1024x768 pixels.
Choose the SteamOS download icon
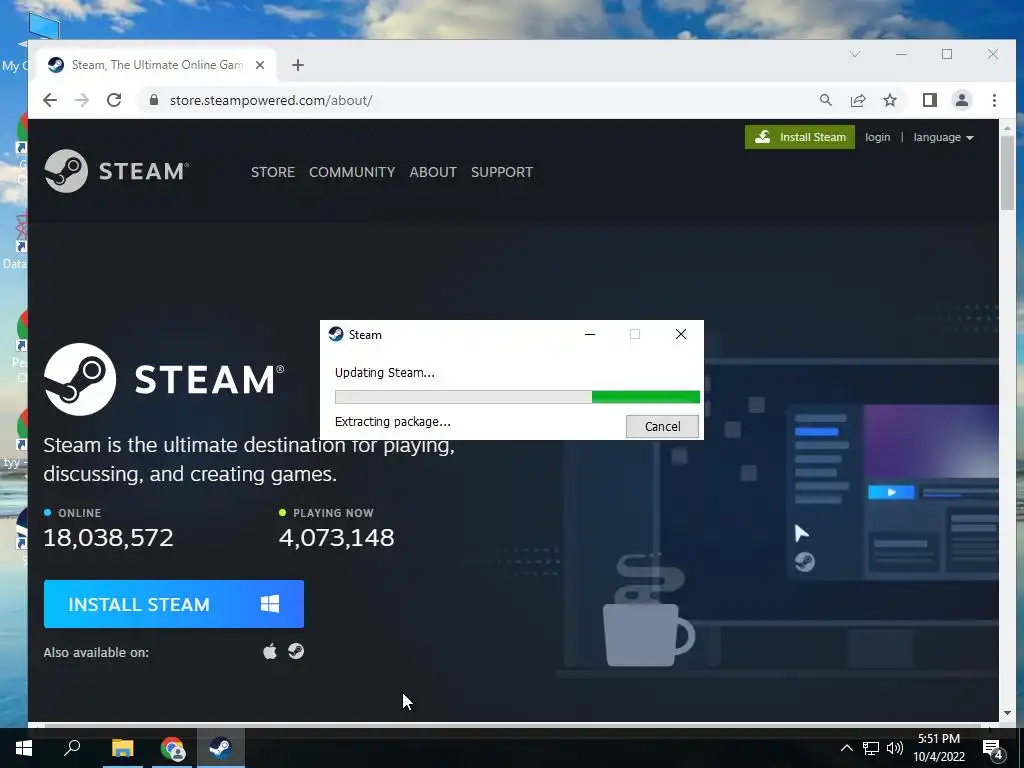tap(296, 651)
